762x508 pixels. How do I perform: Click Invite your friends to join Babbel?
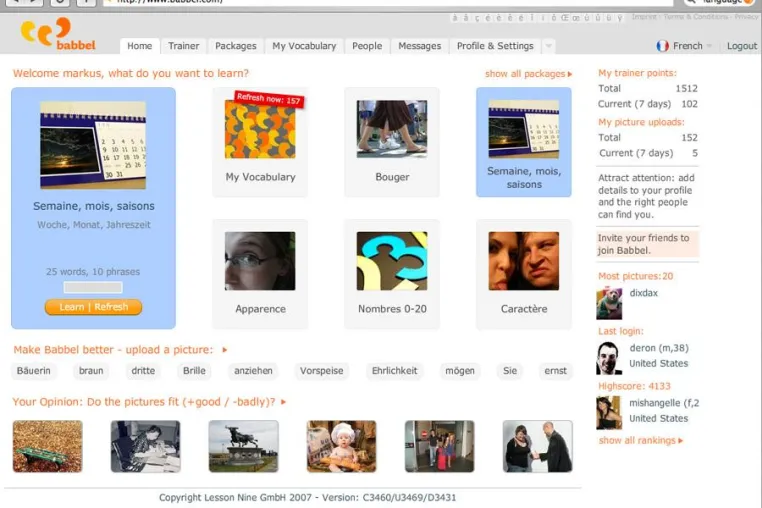click(x=647, y=244)
